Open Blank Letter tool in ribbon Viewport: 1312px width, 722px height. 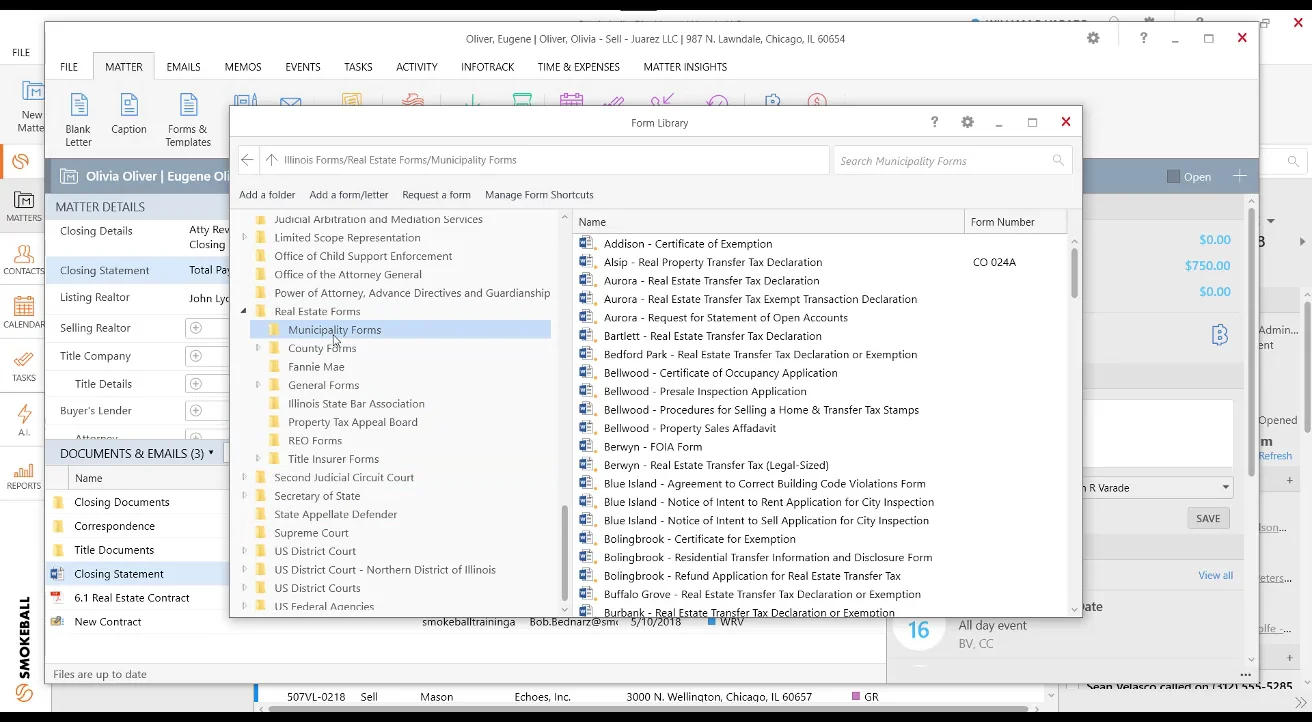[78, 119]
